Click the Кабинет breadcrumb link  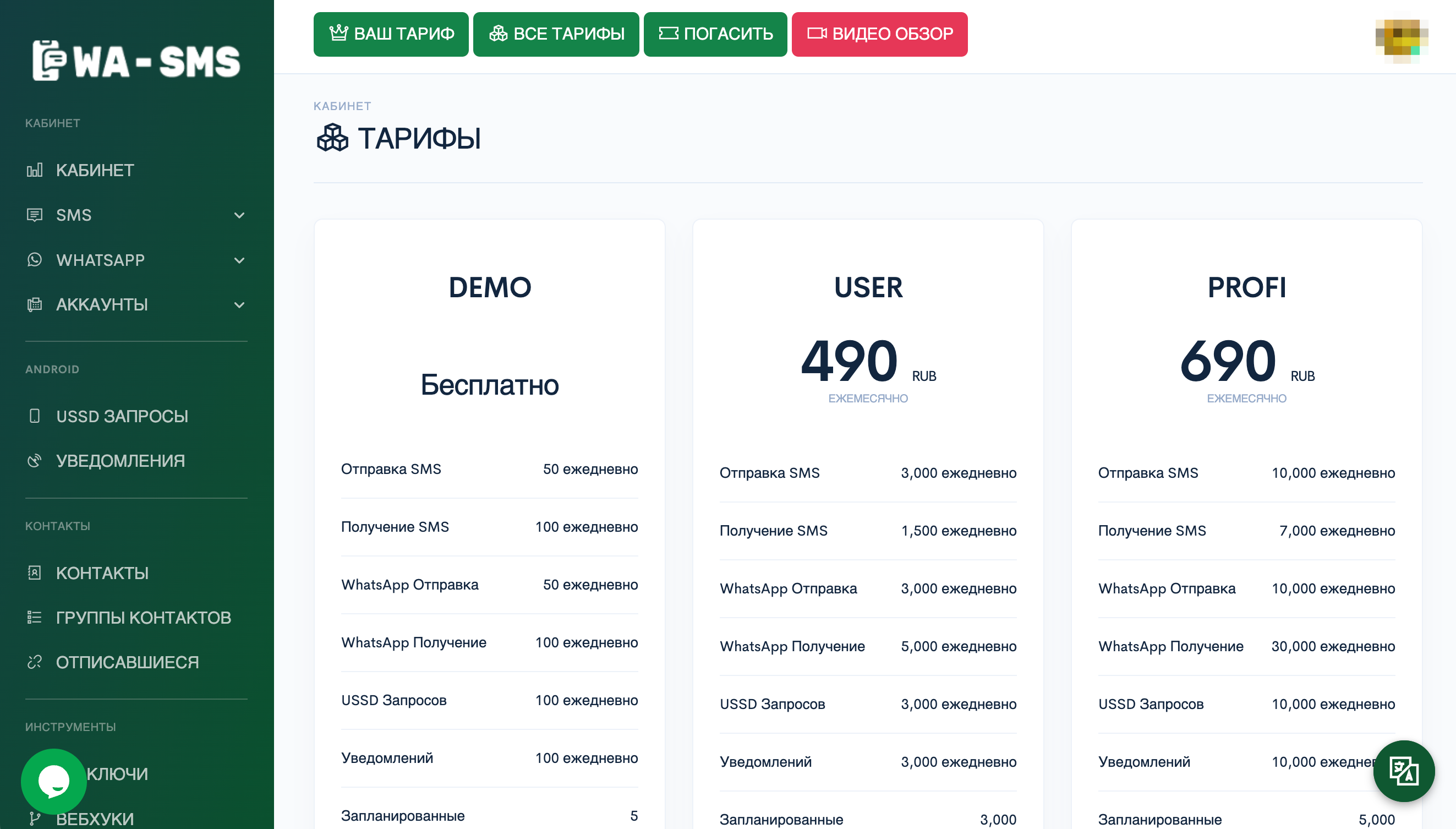pyautogui.click(x=342, y=106)
